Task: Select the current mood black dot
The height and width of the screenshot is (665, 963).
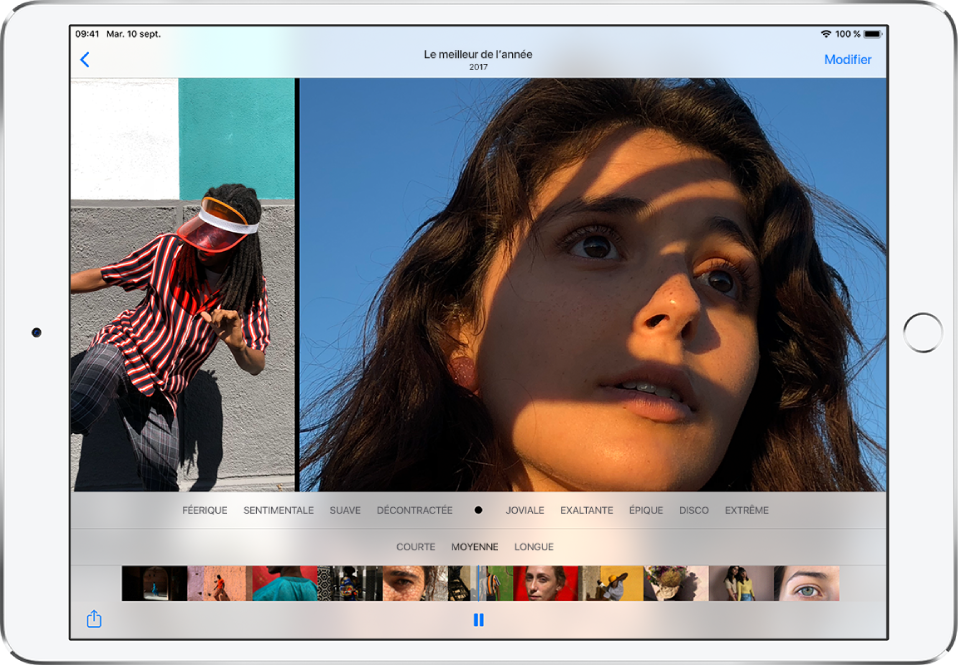Action: pyautogui.click(x=478, y=510)
